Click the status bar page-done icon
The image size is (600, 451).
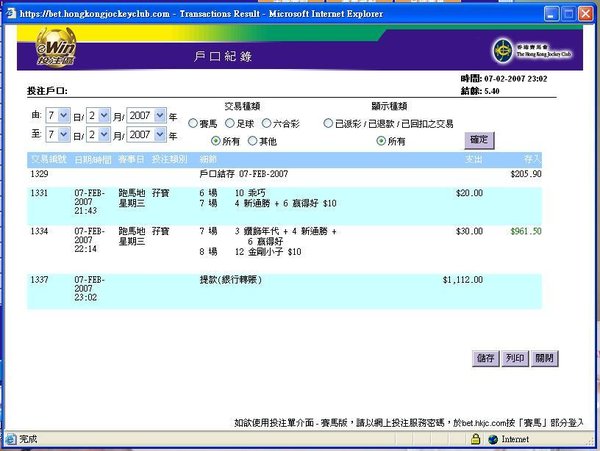pyautogui.click(x=11, y=439)
